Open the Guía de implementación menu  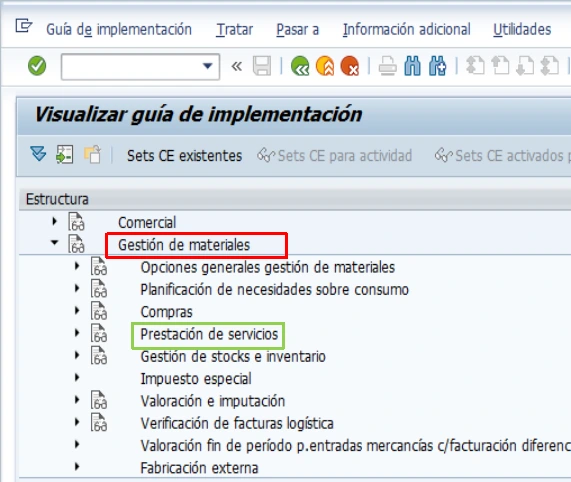pyautogui.click(x=119, y=29)
